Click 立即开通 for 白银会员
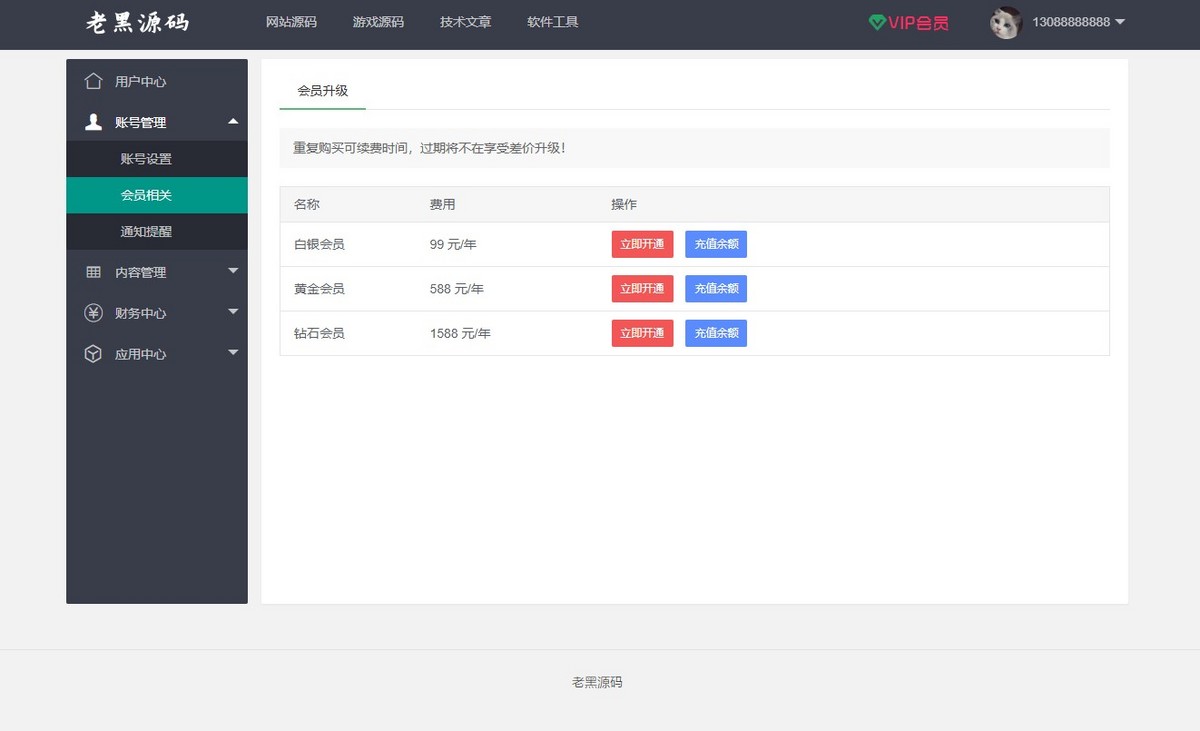 (641, 243)
